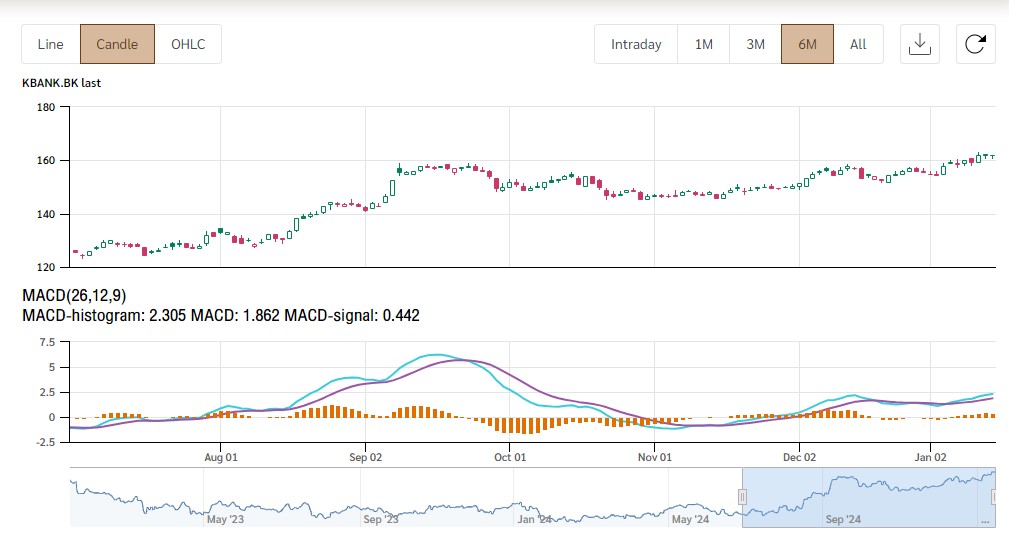Click the Sep 02 date label

(366, 457)
